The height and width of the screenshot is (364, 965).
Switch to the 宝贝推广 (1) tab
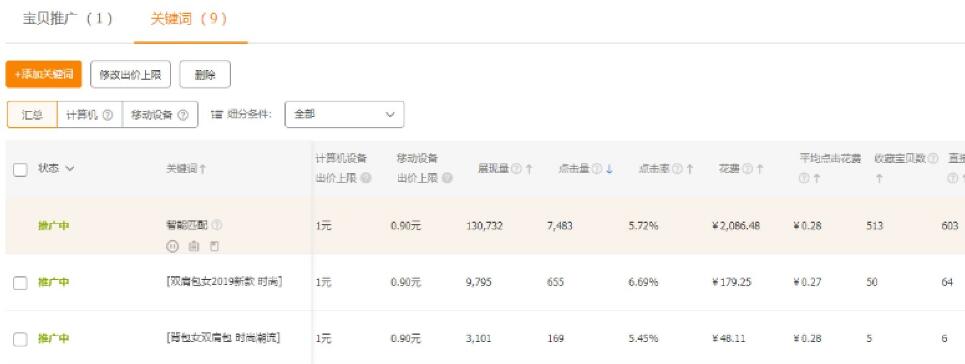tap(68, 18)
